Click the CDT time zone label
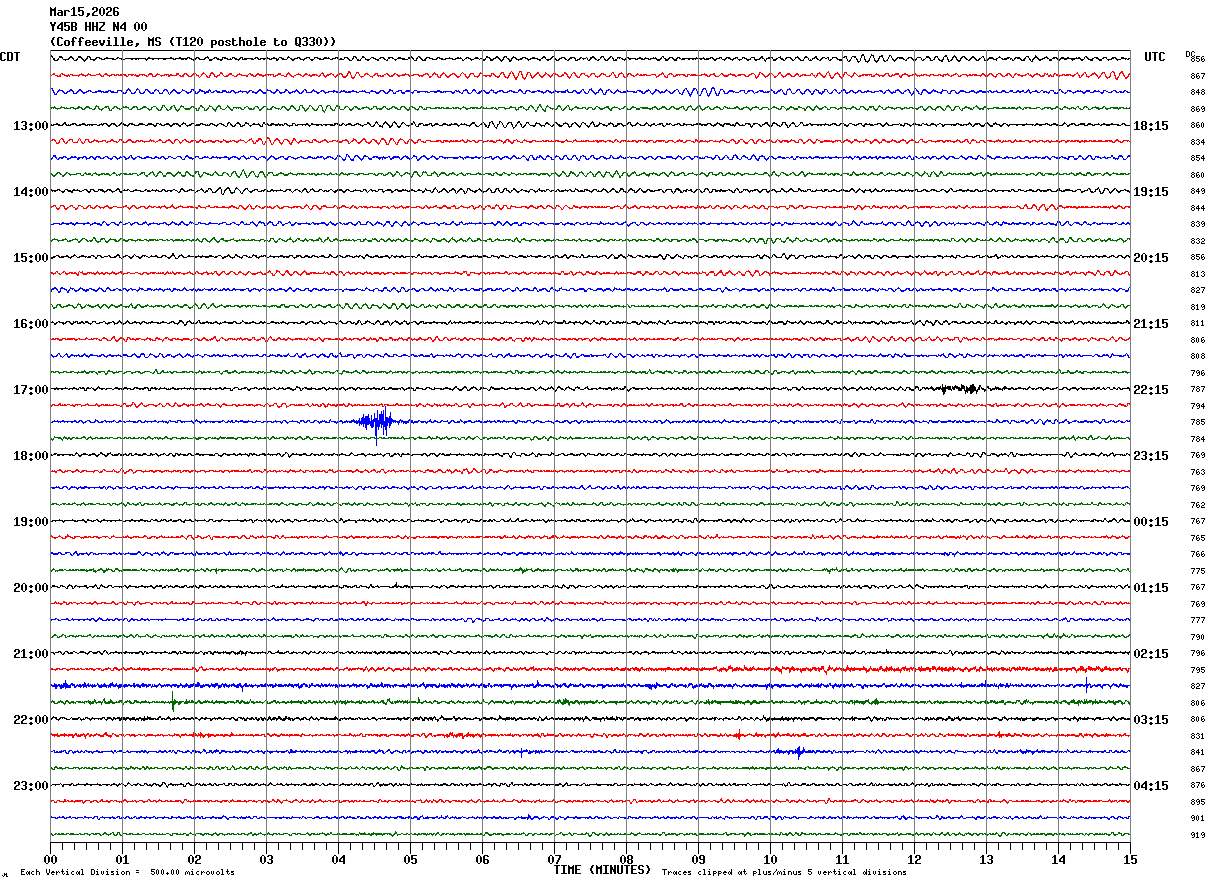 (11, 57)
